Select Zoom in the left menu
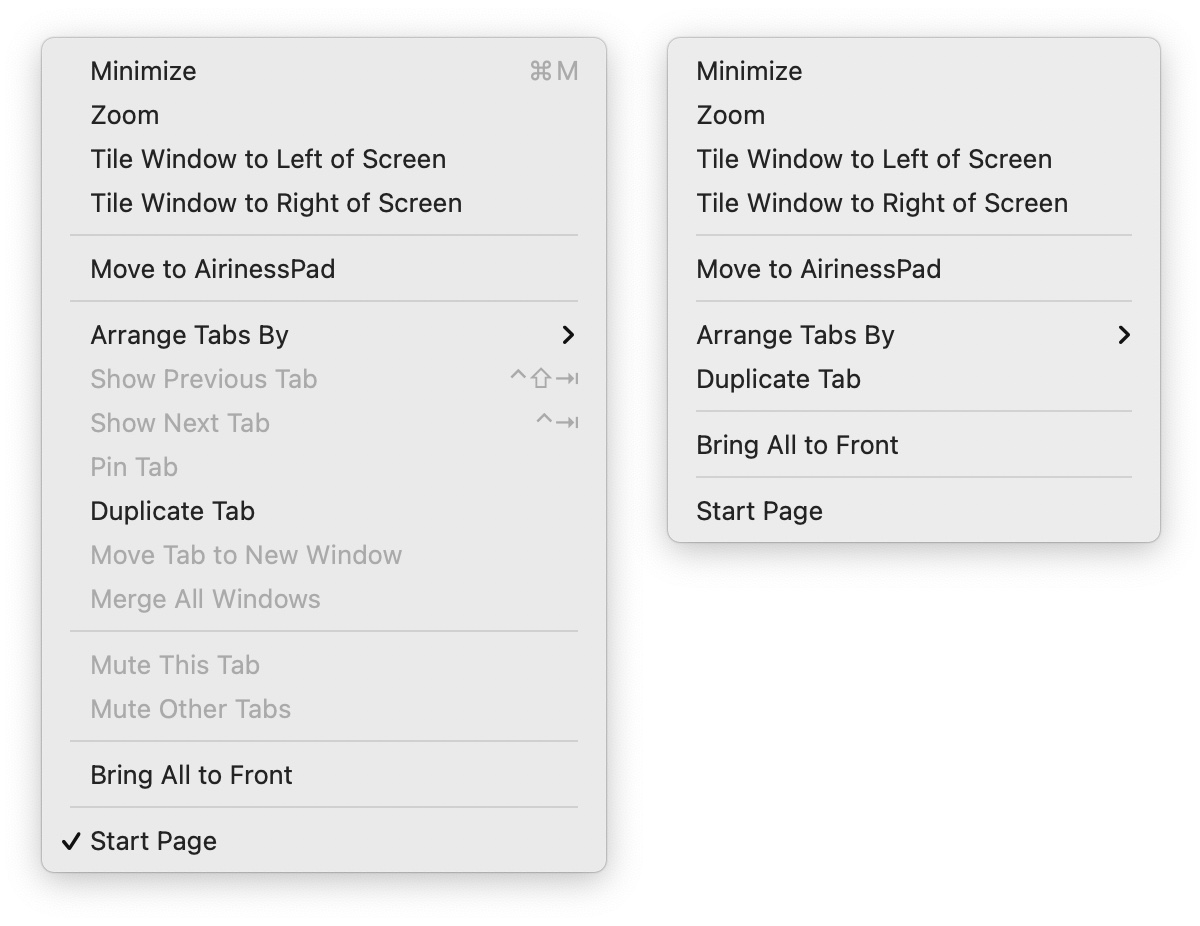Screen dimensions: 1200x926 [x=324, y=115]
